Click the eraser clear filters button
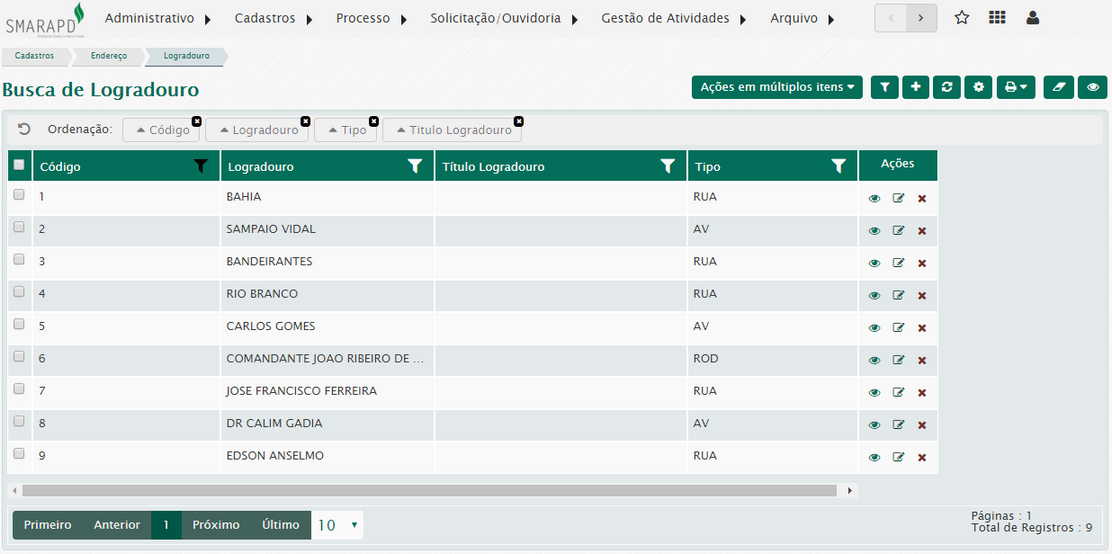The image size is (1112, 554). (x=1058, y=88)
